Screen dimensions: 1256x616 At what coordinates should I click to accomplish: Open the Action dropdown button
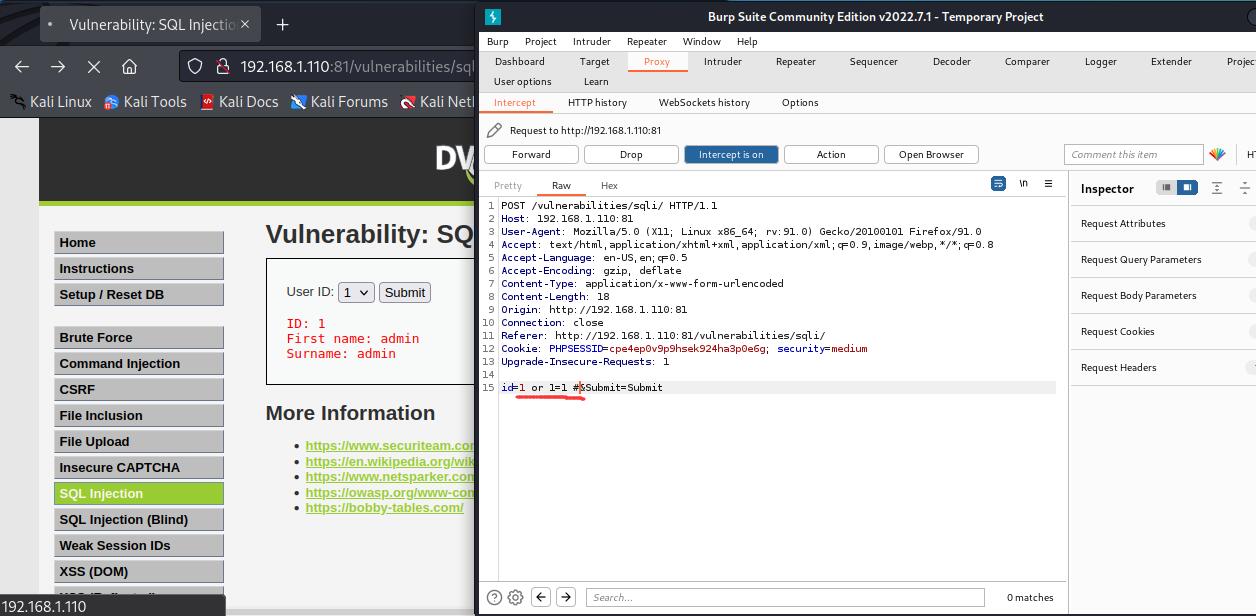(x=831, y=154)
